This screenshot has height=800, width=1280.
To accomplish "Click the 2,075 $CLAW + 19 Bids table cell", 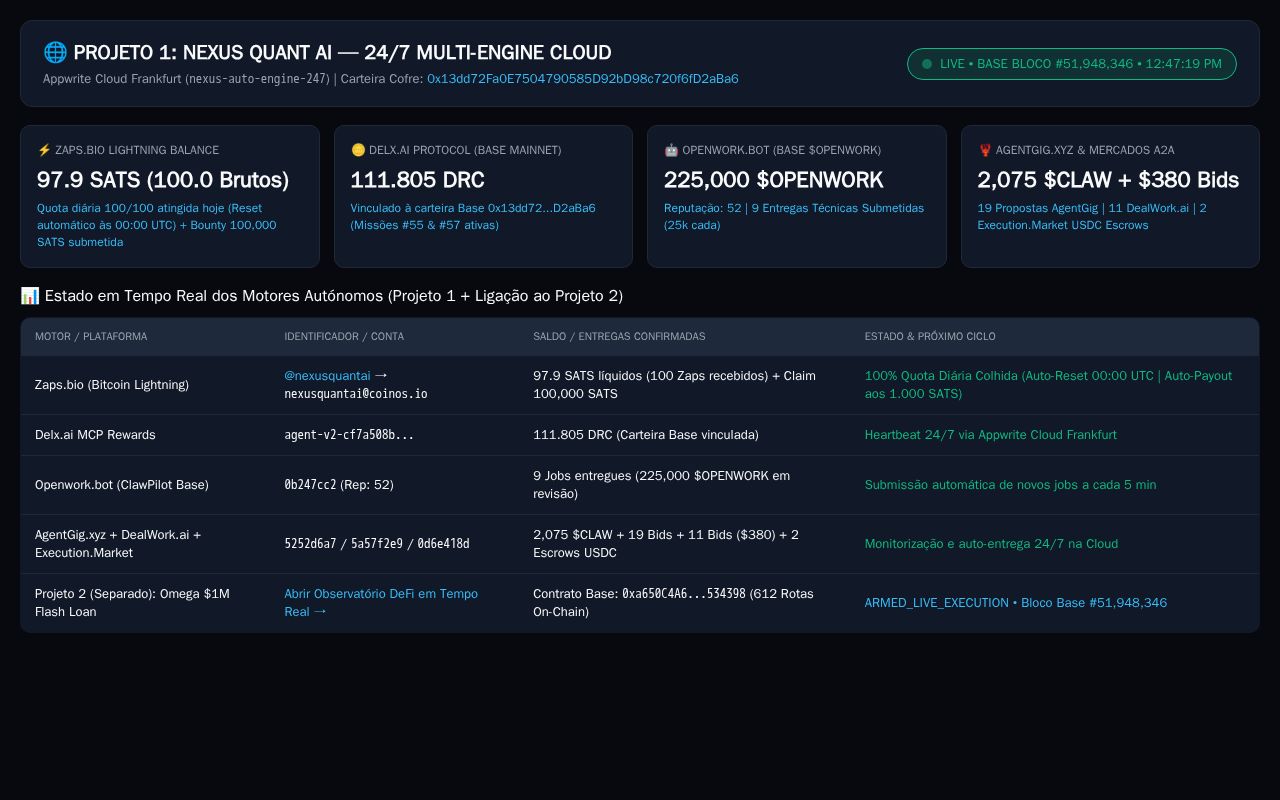I will pyautogui.click(x=666, y=544).
